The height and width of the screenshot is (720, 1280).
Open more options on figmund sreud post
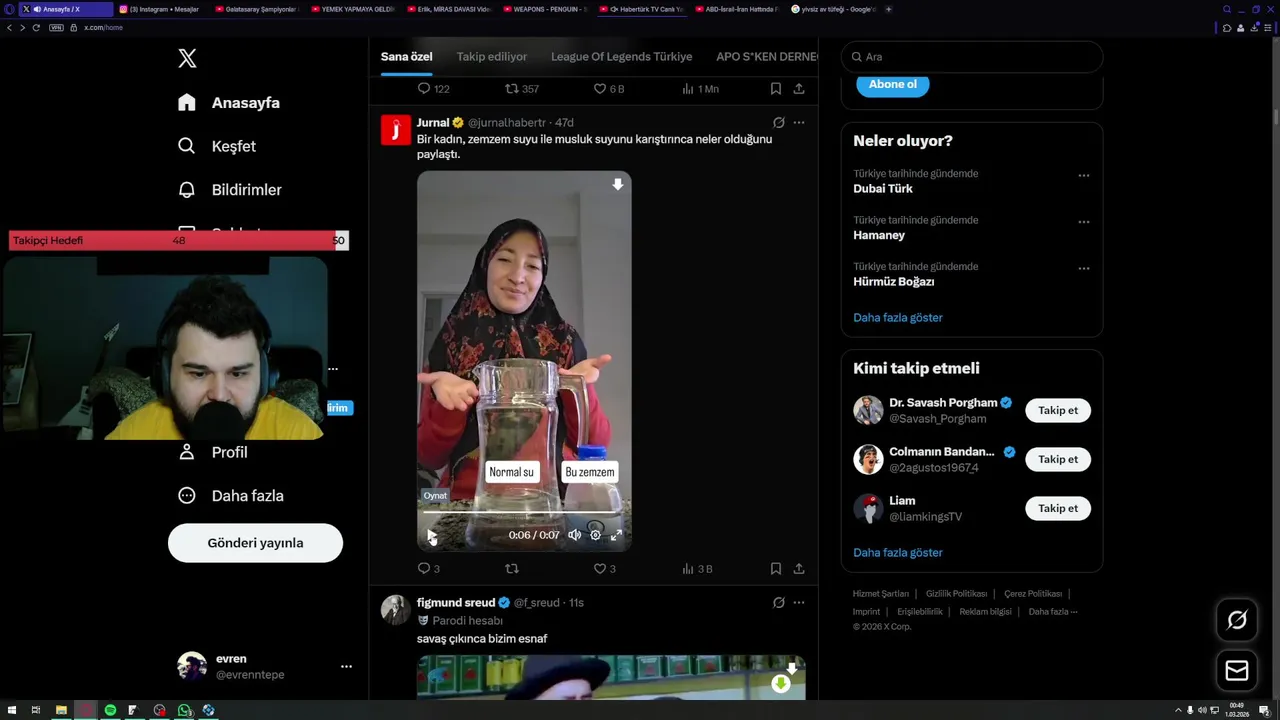point(799,602)
